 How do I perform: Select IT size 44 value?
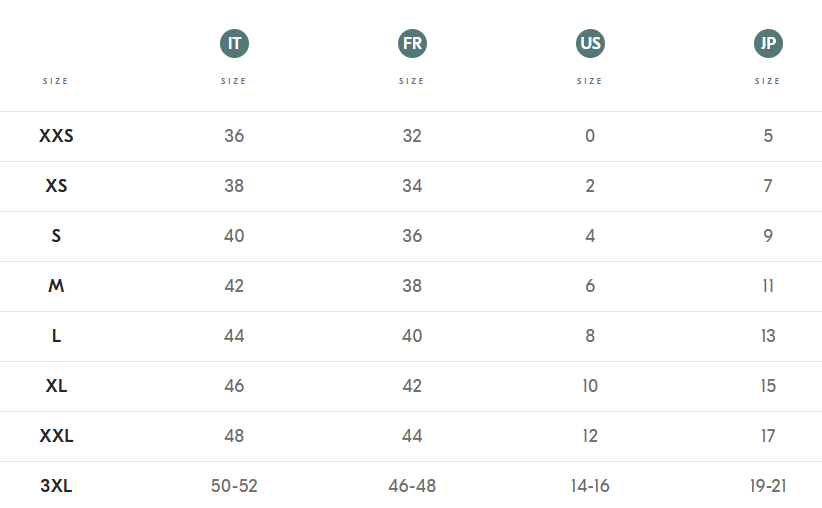pyautogui.click(x=234, y=336)
